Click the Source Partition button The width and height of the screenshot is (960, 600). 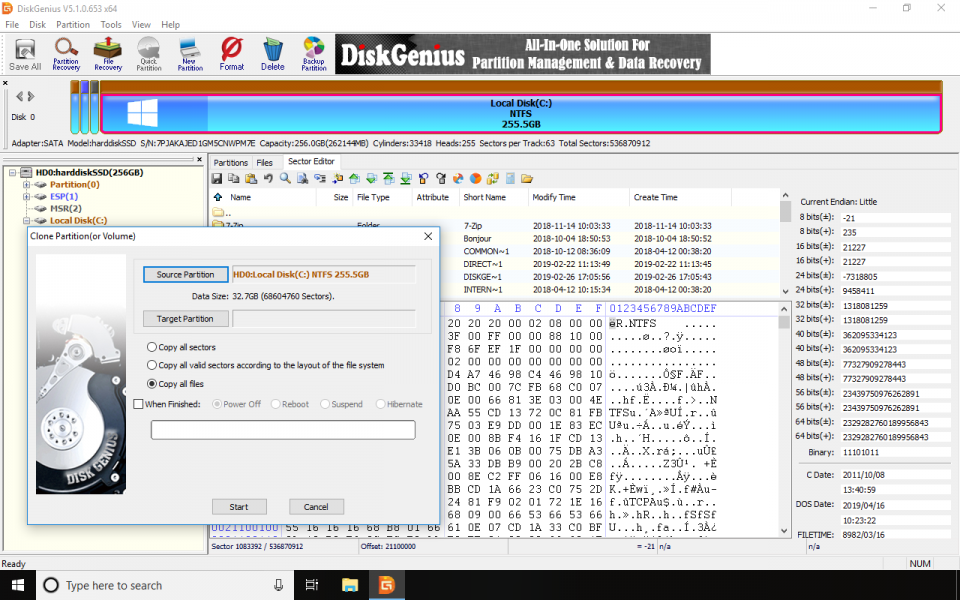tap(186, 274)
